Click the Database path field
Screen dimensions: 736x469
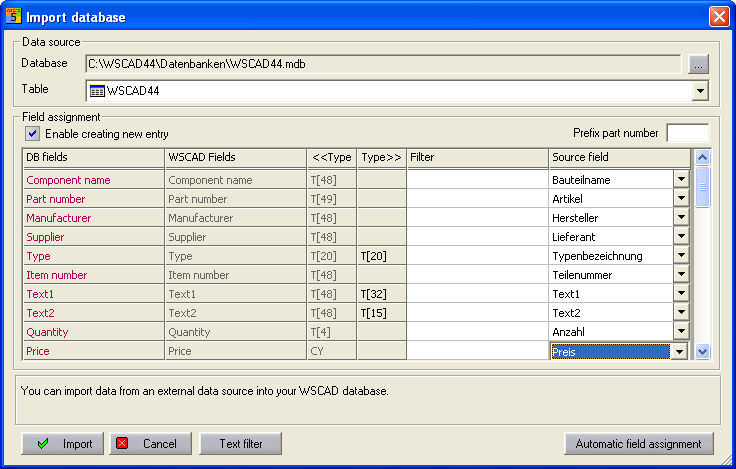click(x=383, y=64)
